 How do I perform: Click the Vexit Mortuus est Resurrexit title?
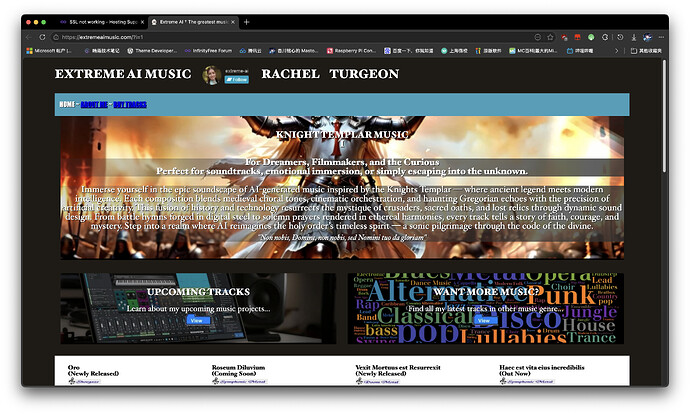(398, 370)
